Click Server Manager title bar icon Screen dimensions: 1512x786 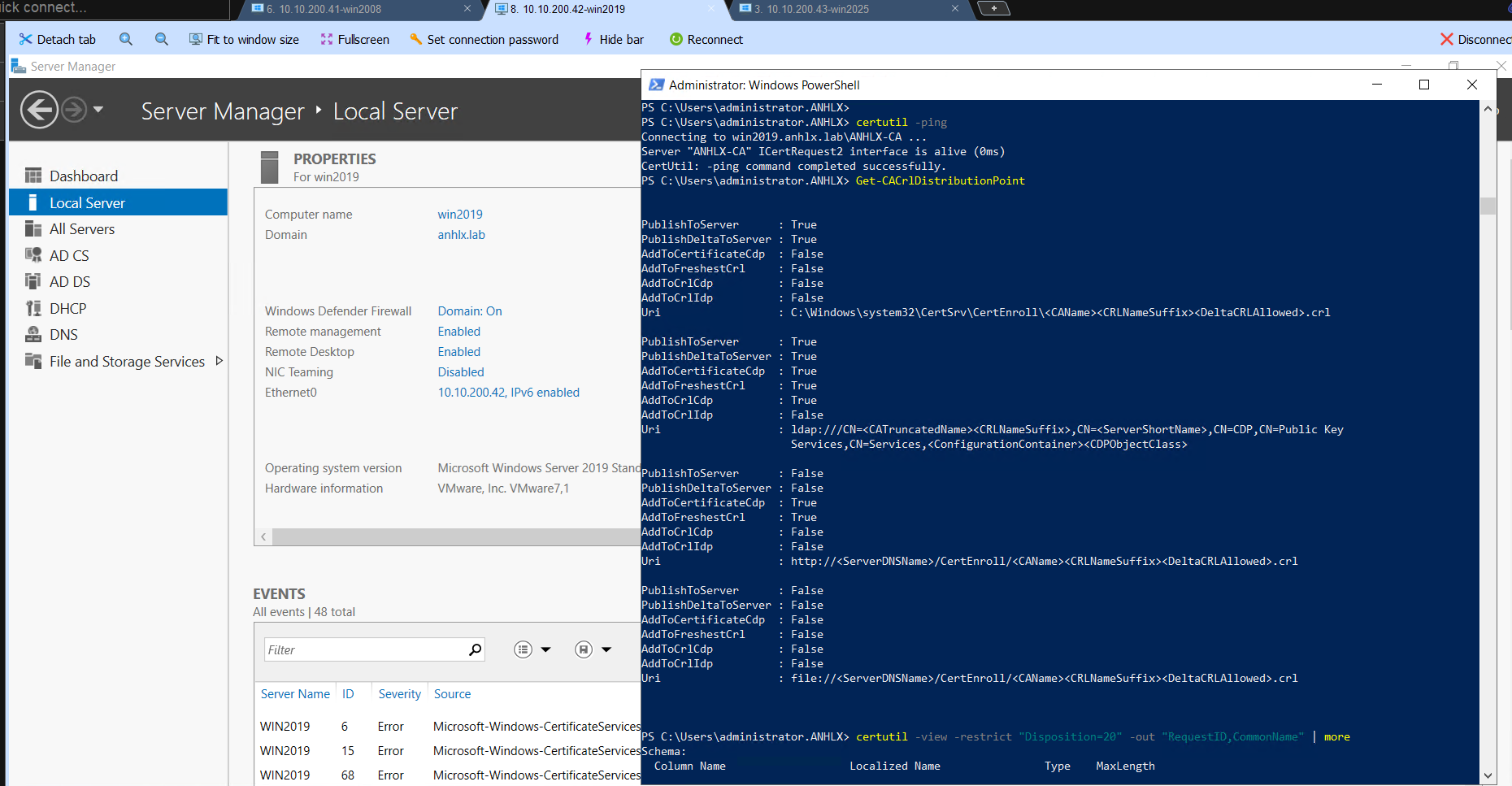point(18,66)
